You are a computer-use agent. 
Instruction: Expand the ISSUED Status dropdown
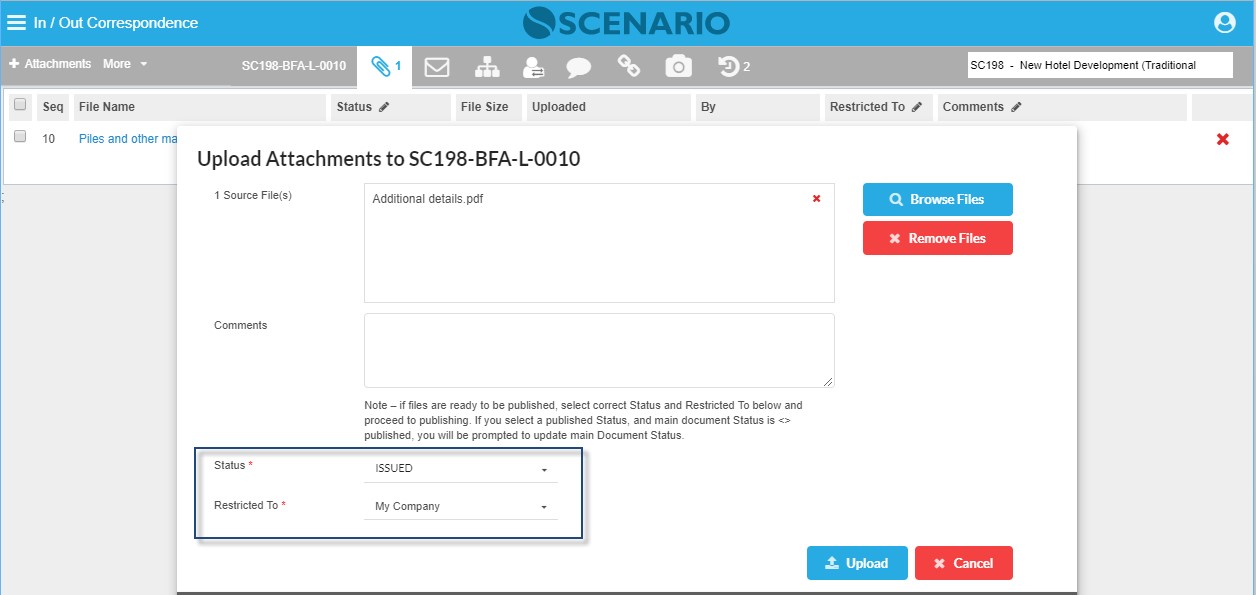460,468
